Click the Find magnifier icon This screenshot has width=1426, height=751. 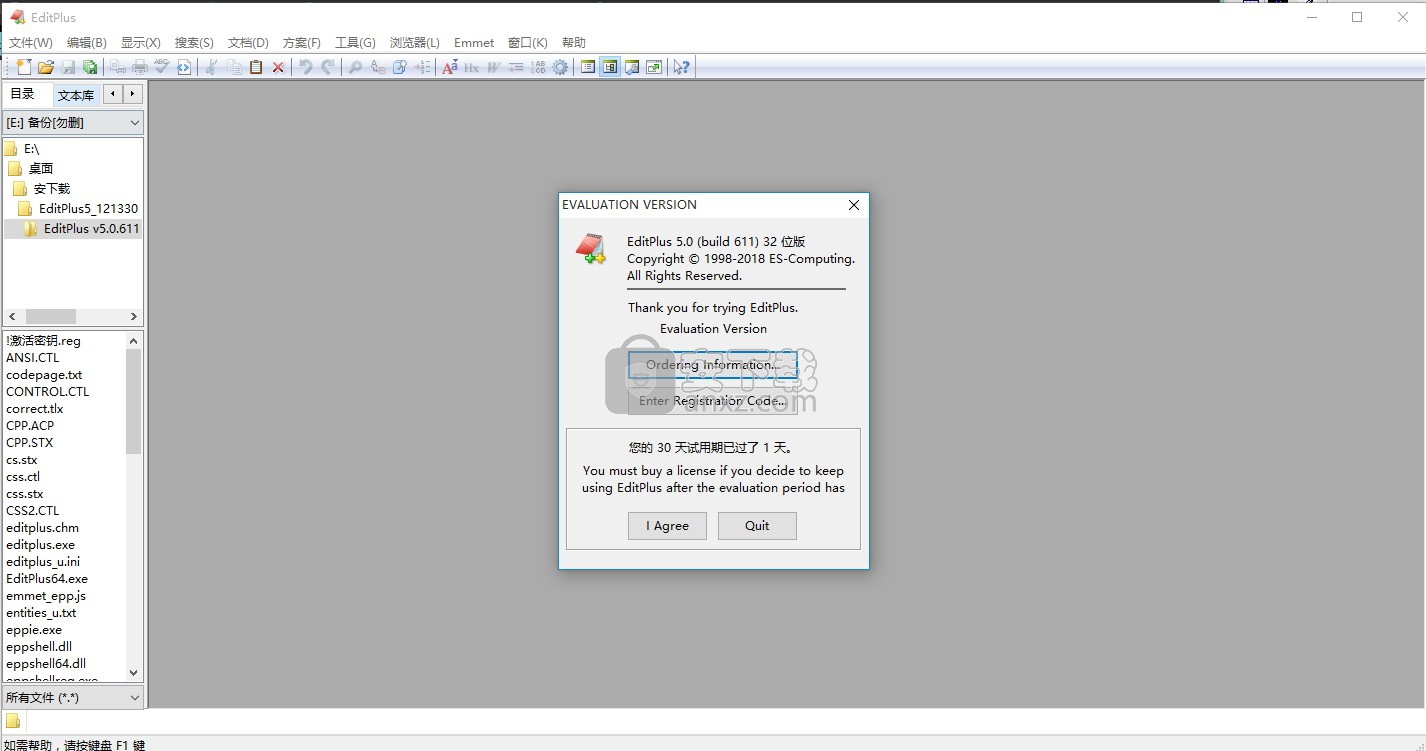click(355, 67)
